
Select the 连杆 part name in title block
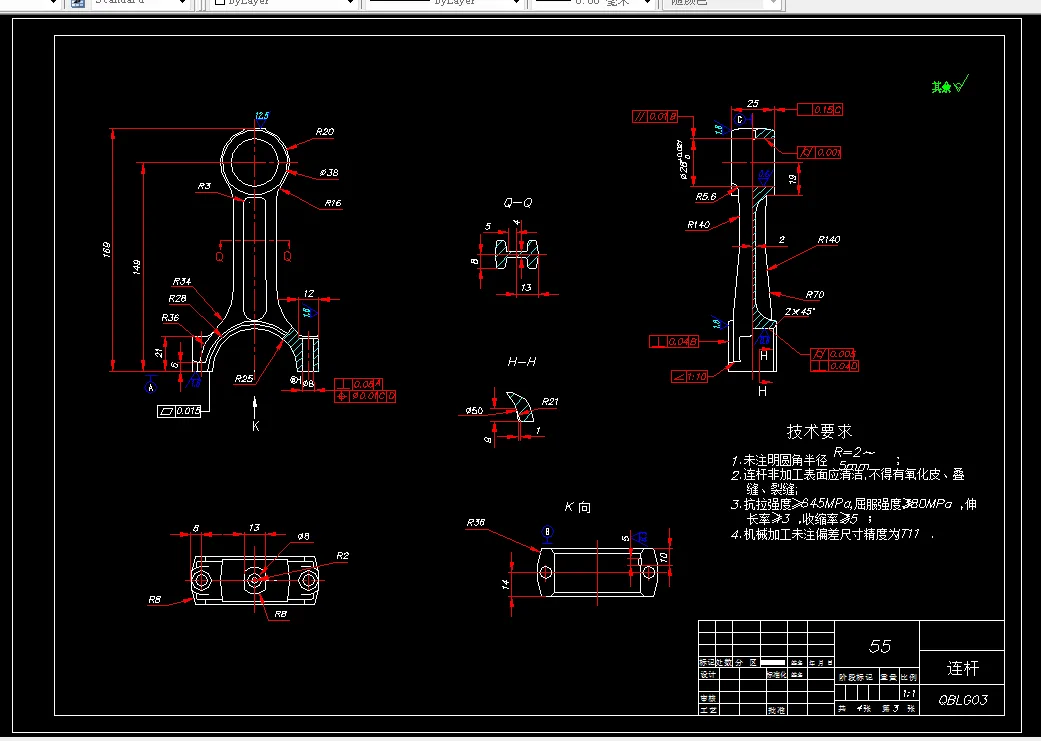coord(962,668)
